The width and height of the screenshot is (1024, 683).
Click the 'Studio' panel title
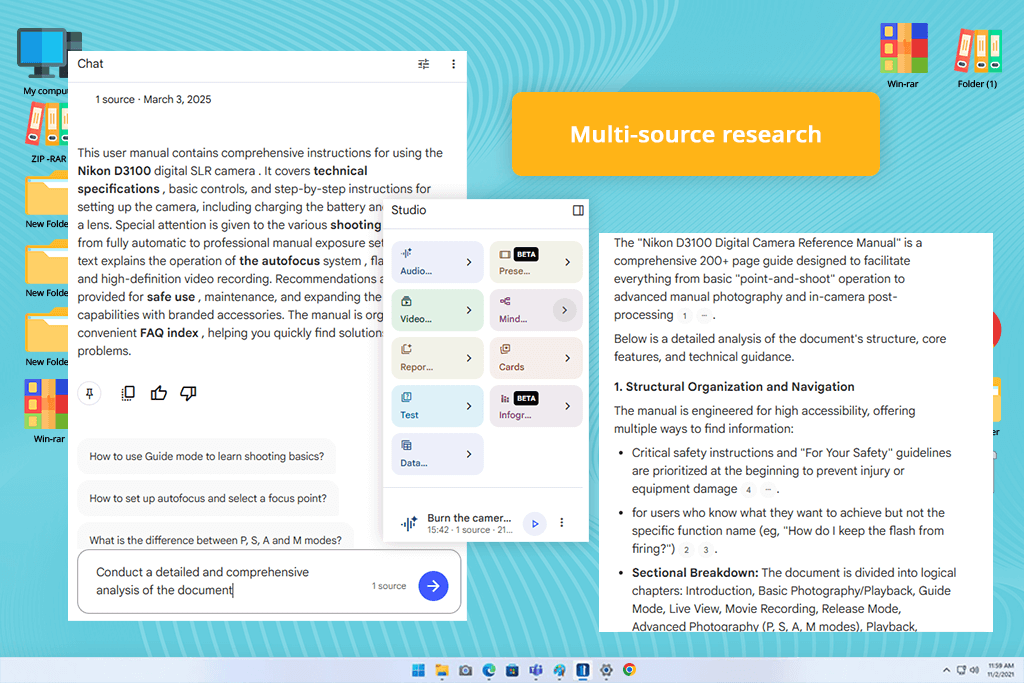coord(408,210)
